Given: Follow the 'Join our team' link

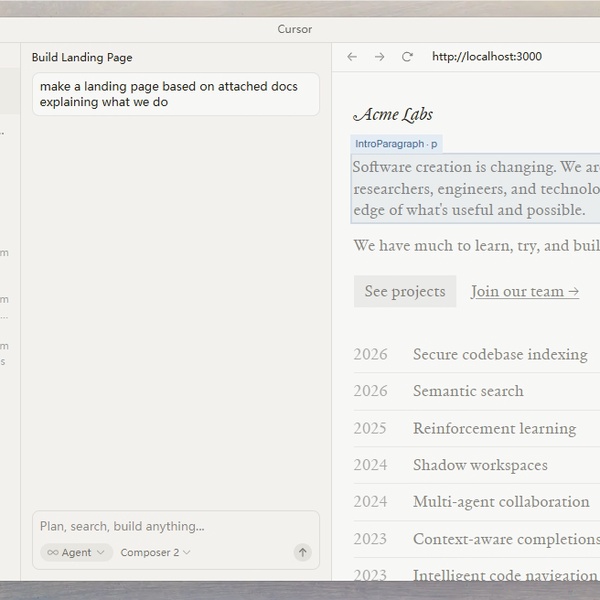Looking at the screenshot, I should (524, 291).
